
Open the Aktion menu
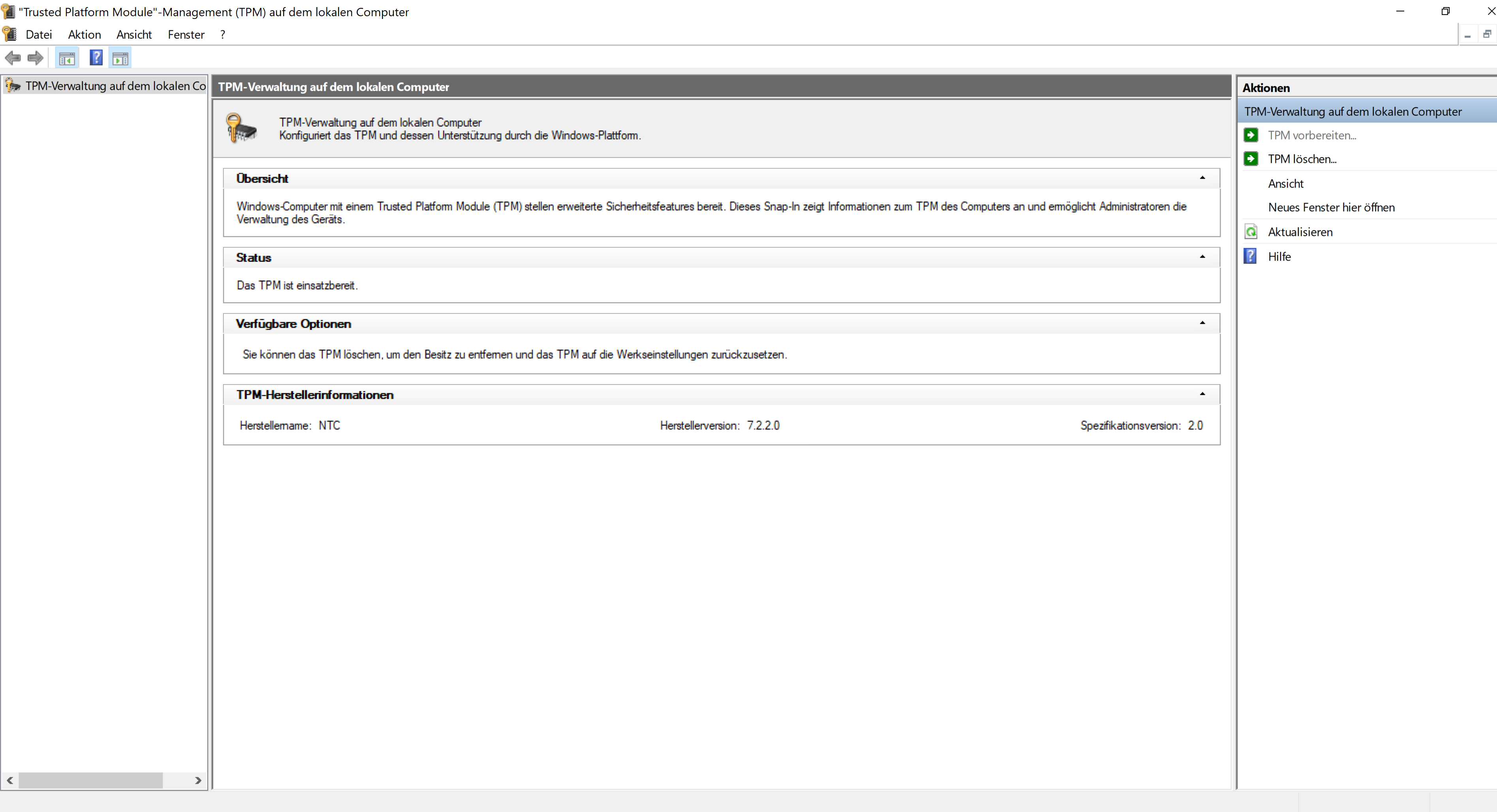[84, 34]
